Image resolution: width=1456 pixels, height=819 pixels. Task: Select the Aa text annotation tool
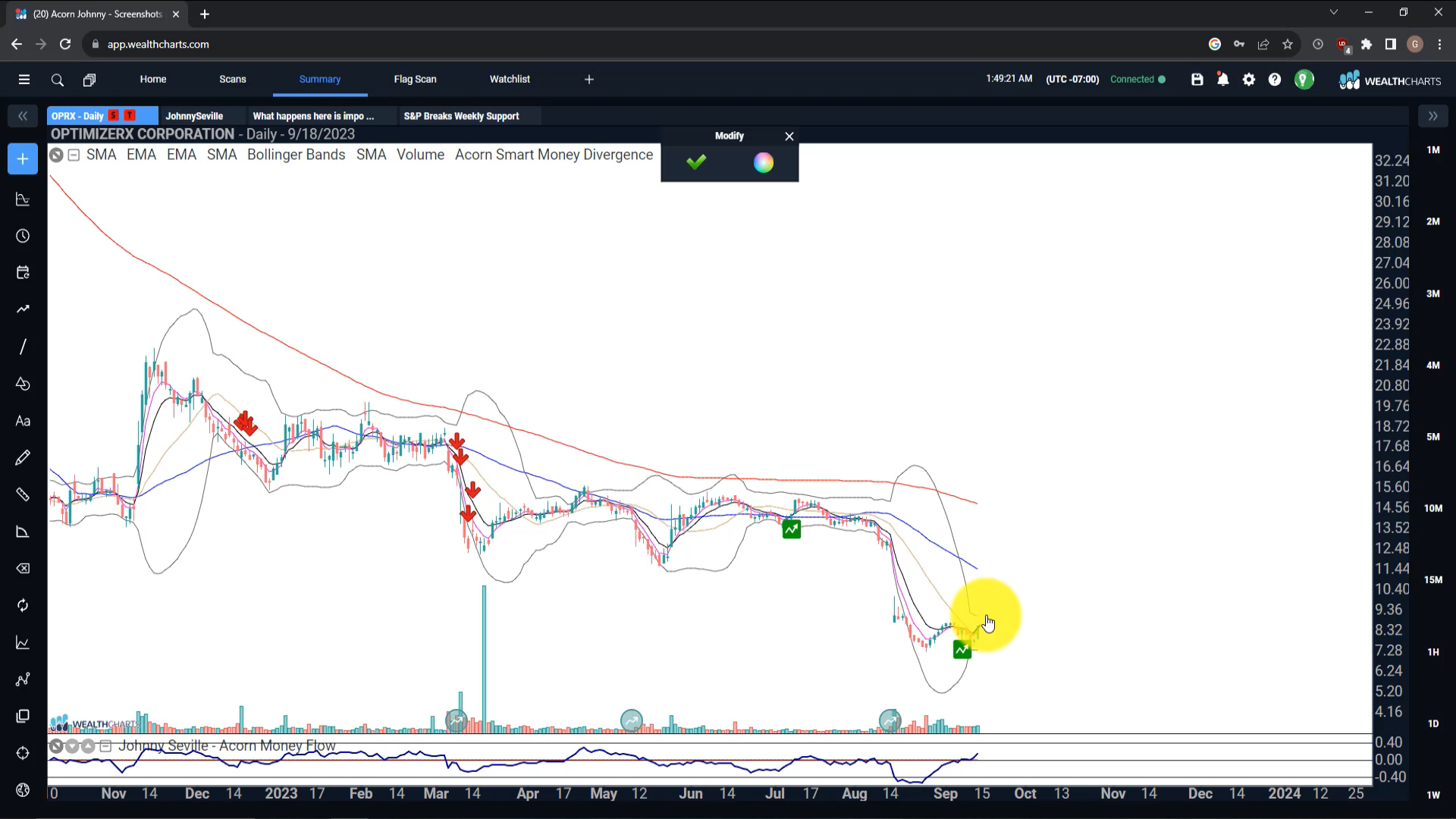[23, 421]
